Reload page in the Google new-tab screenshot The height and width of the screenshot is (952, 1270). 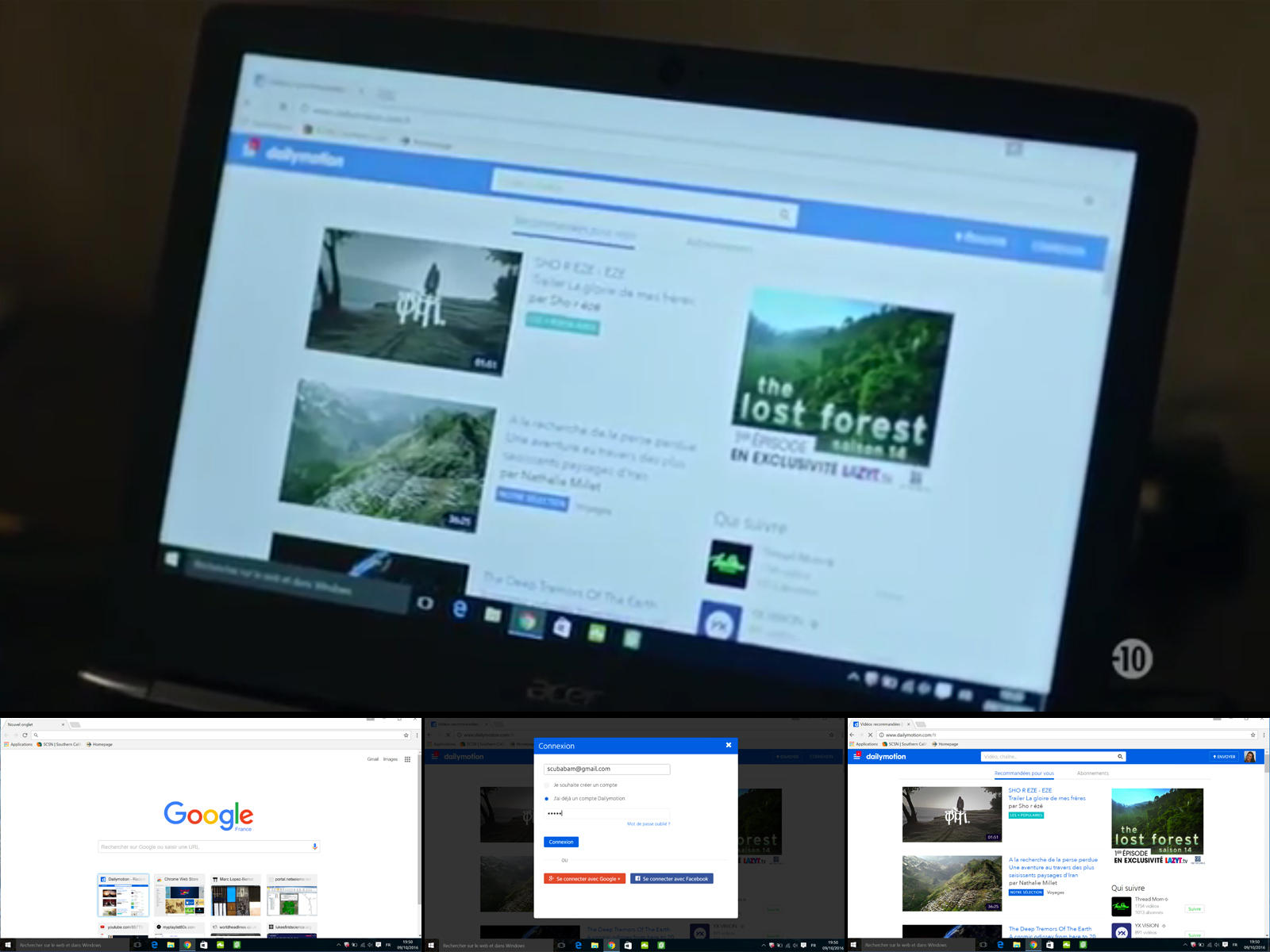coord(25,735)
